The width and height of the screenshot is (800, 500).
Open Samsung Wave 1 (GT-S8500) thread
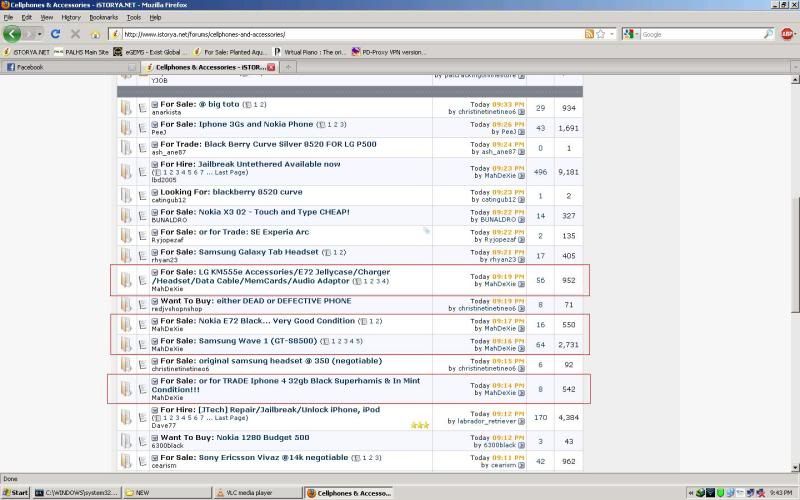click(x=246, y=340)
